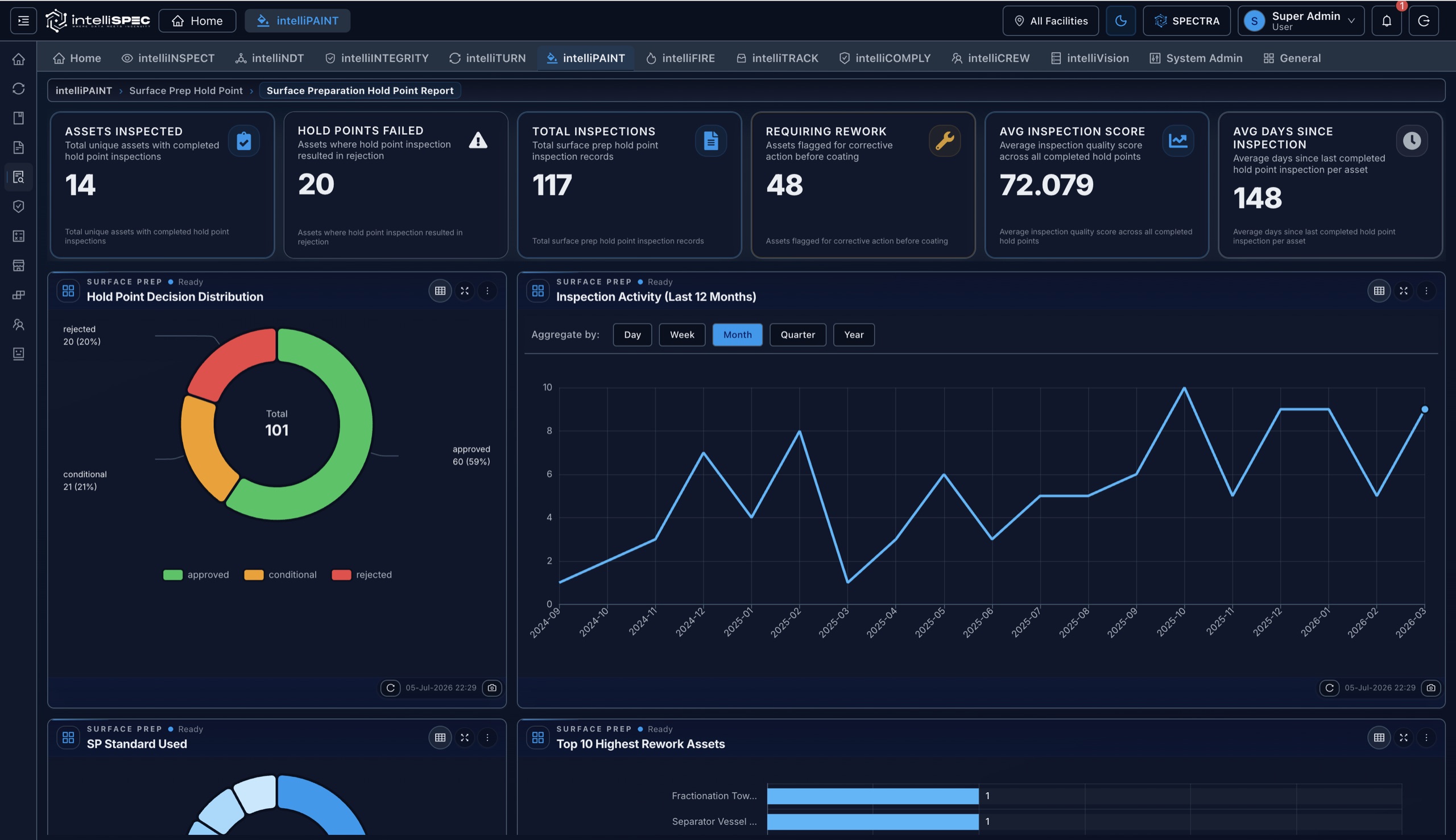Switch to the intelliFIRE tab

click(680, 58)
